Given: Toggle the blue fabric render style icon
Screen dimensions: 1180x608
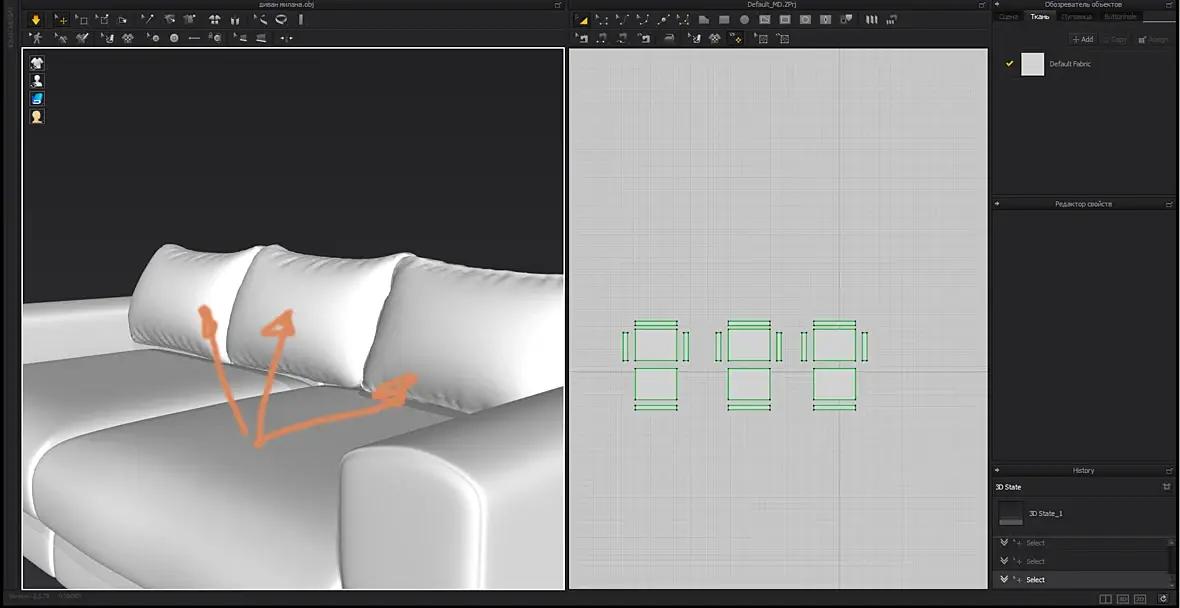Looking at the screenshot, I should pyautogui.click(x=36, y=99).
